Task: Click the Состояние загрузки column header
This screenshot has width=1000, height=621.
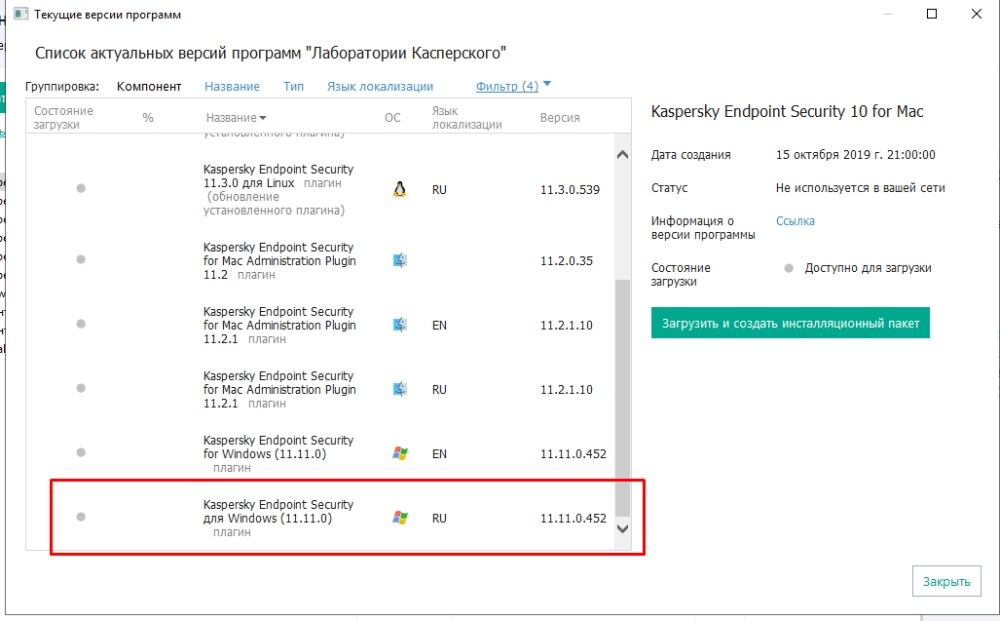Action: [x=64, y=117]
